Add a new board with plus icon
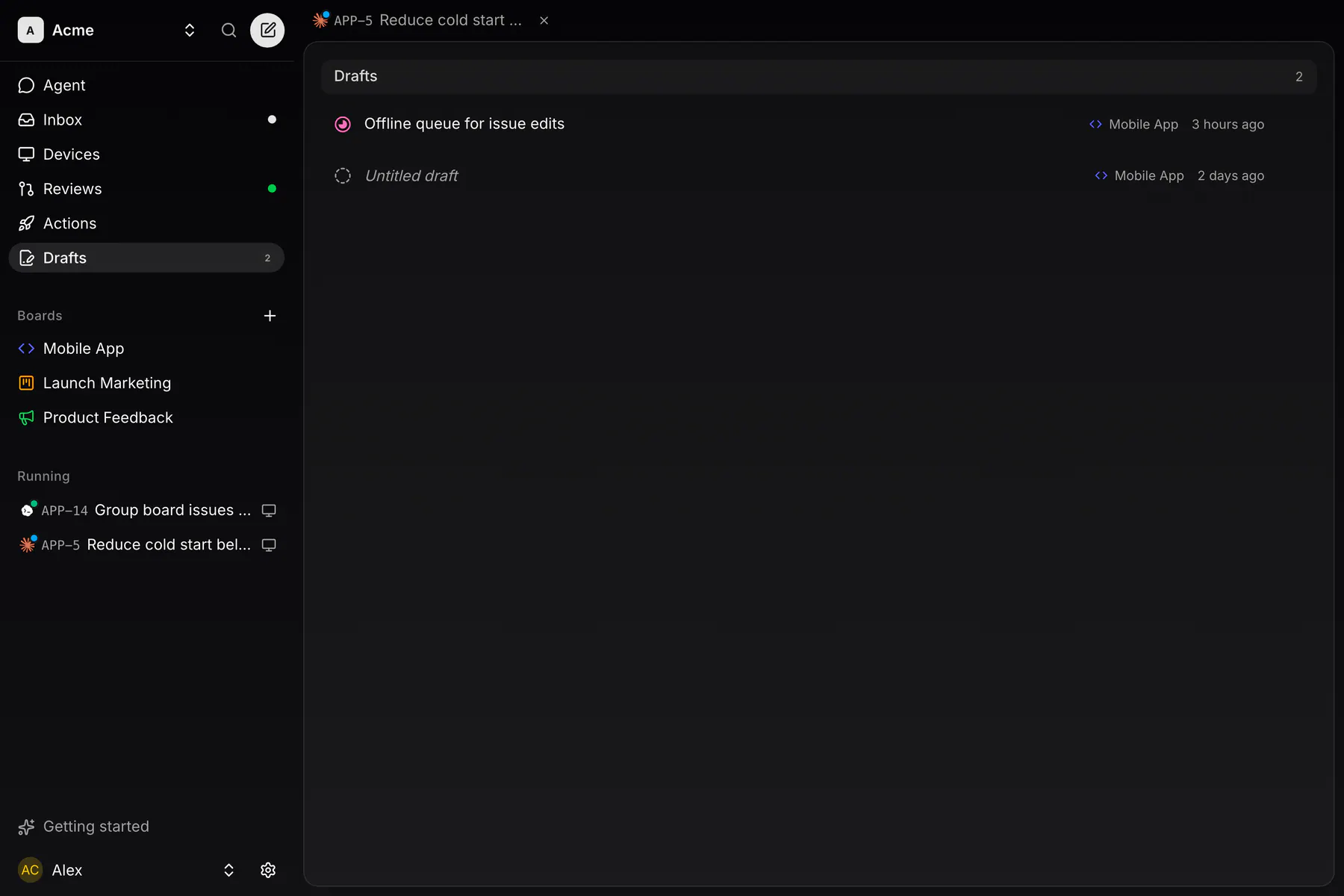 tap(270, 316)
